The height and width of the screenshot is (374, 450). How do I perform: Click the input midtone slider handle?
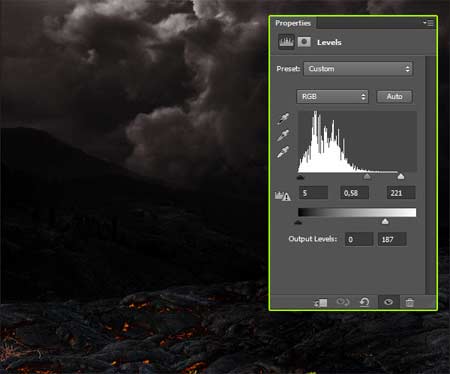tap(367, 176)
